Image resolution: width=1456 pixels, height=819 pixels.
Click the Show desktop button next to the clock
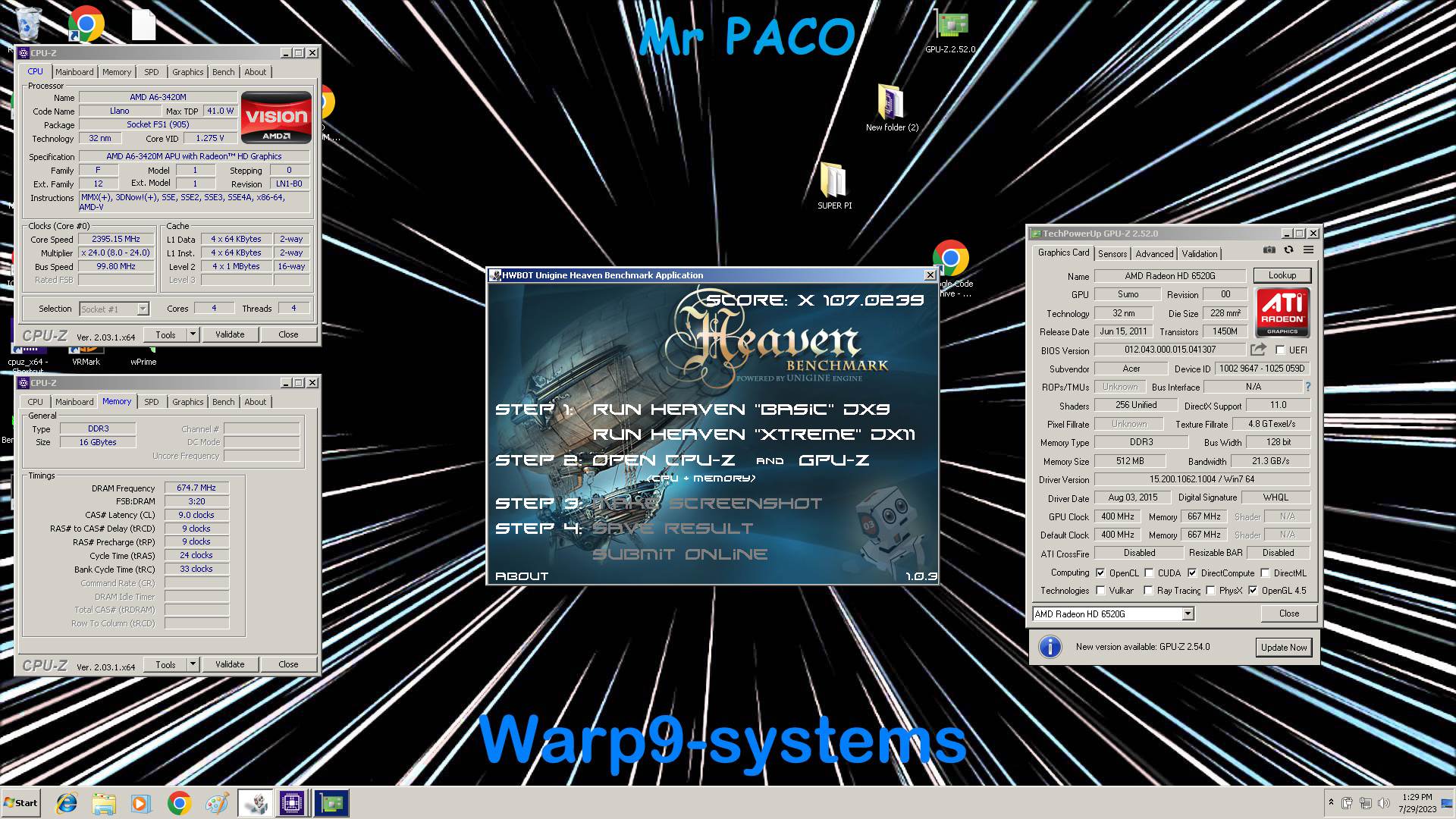tap(1448, 803)
